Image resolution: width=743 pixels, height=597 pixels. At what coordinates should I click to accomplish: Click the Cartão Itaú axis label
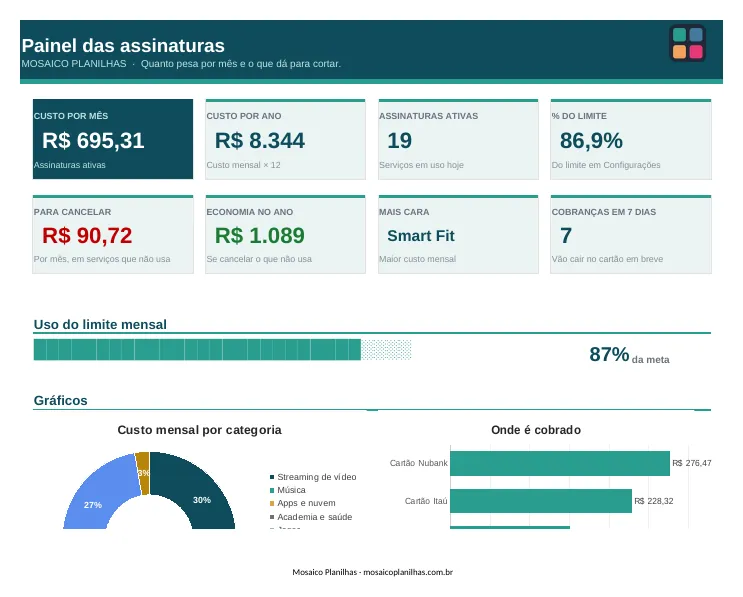[426, 501]
